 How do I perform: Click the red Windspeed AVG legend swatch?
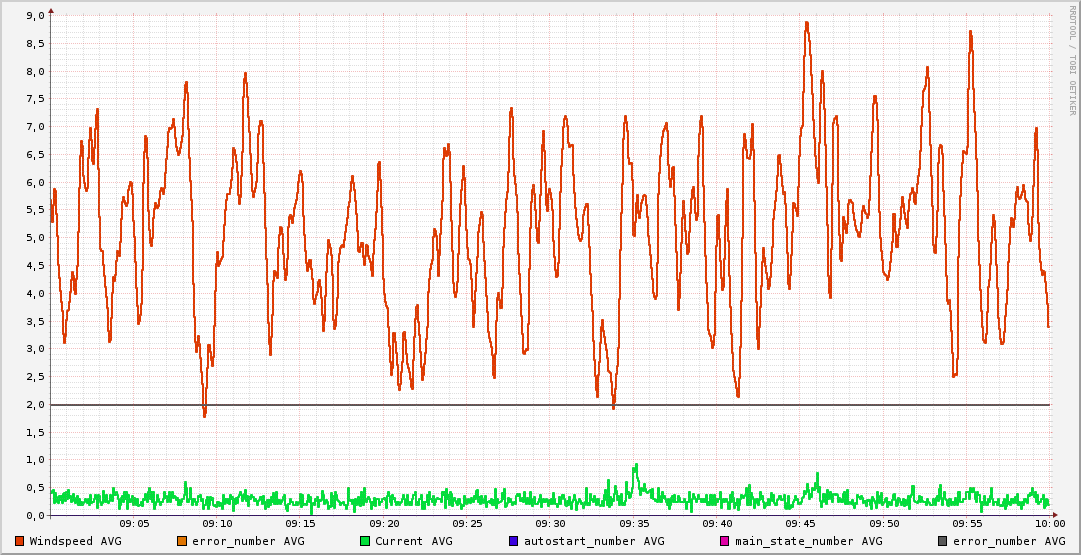20,541
